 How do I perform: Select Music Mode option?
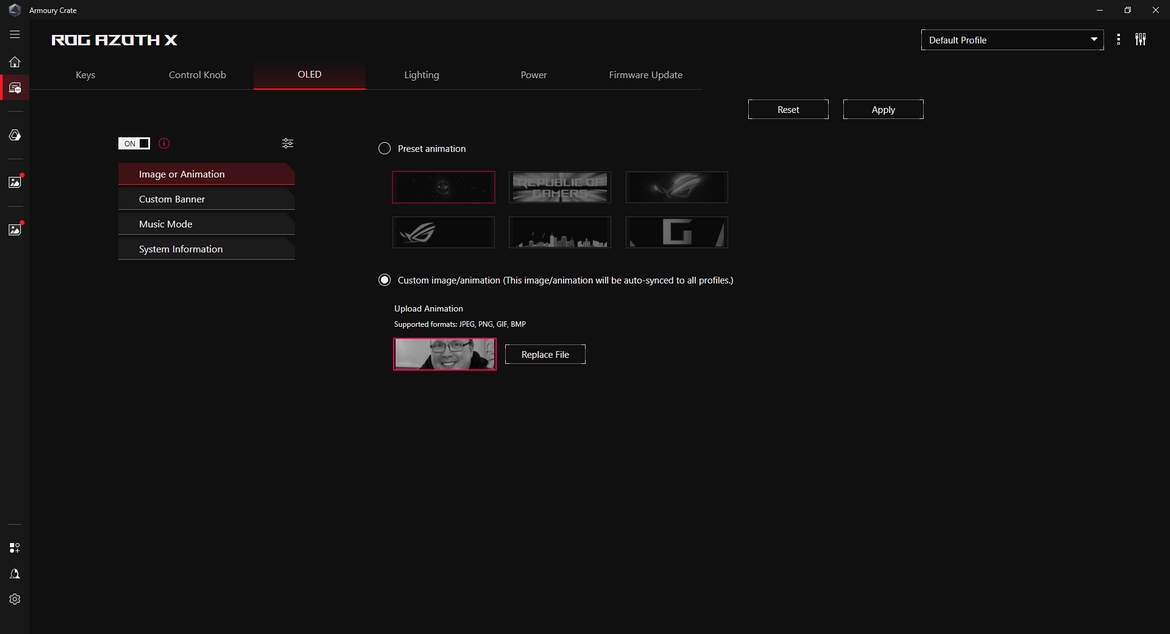[206, 224]
